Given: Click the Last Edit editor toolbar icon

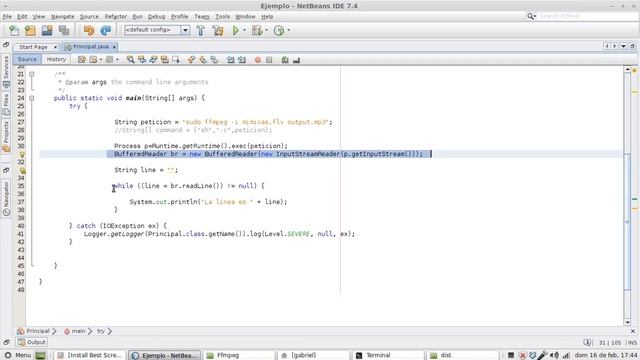Looking at the screenshot, I should coord(82,60).
